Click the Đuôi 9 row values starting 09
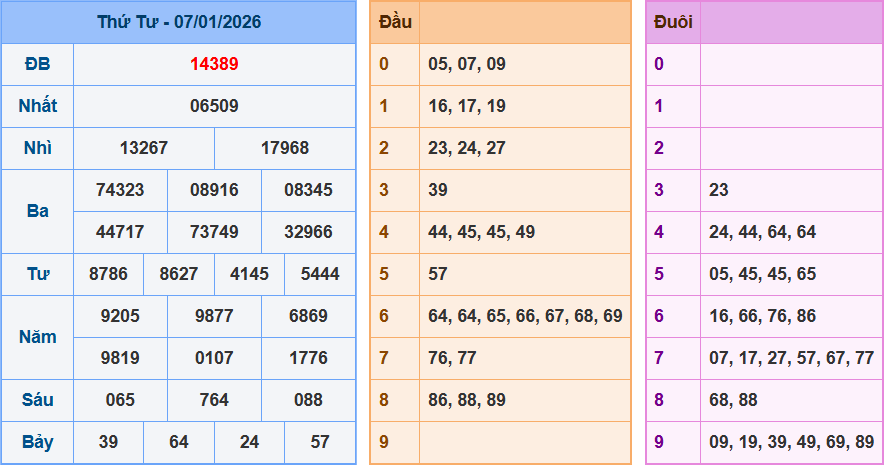 click(791, 442)
